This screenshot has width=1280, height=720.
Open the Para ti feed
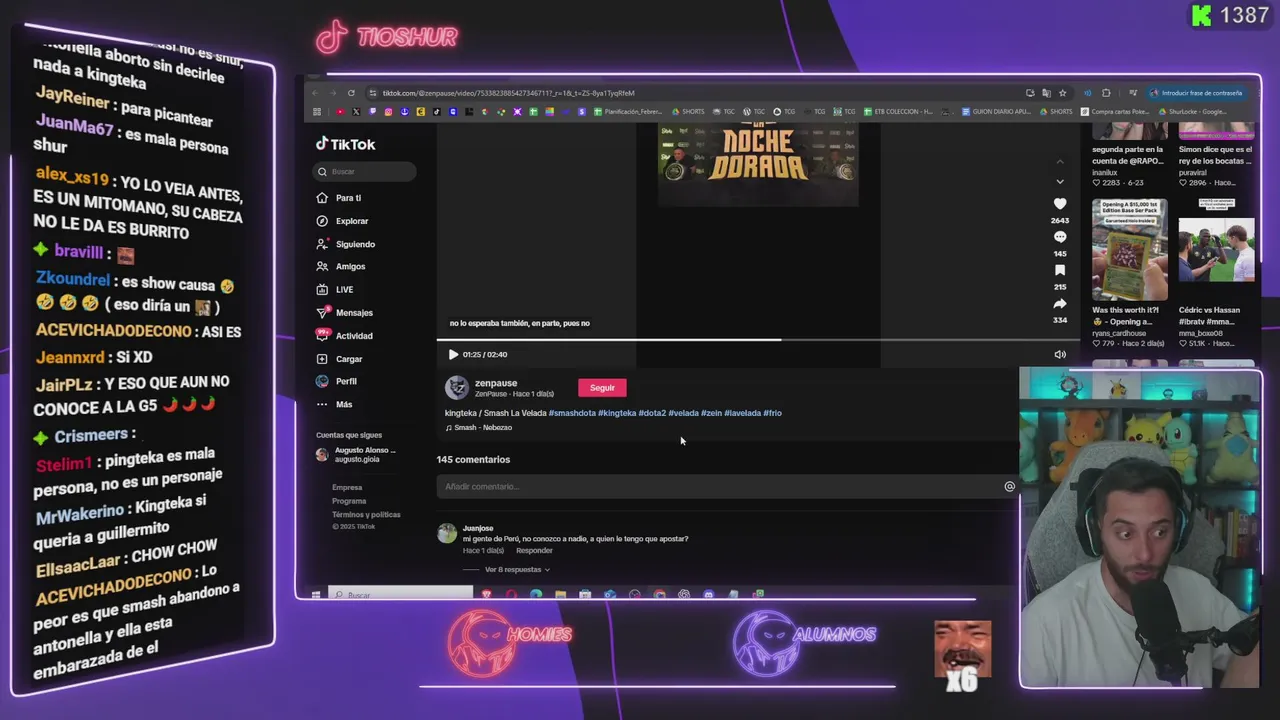348,198
